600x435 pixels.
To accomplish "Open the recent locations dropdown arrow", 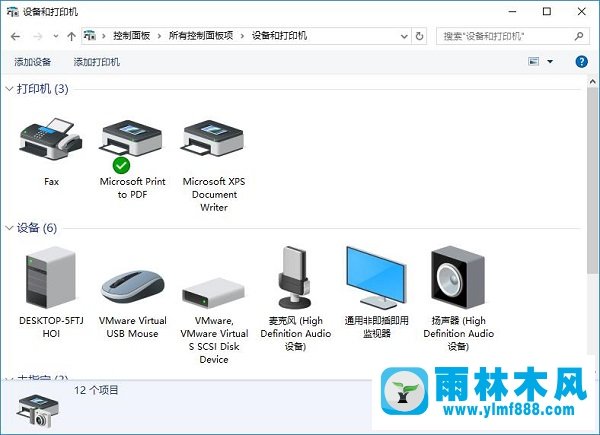I will 56,37.
